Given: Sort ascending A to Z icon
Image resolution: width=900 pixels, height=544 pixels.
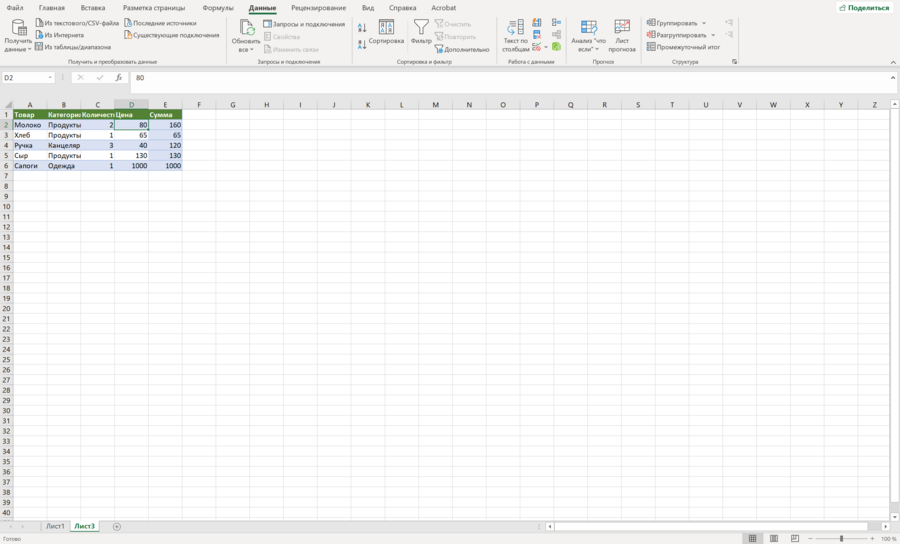Looking at the screenshot, I should pos(362,28).
